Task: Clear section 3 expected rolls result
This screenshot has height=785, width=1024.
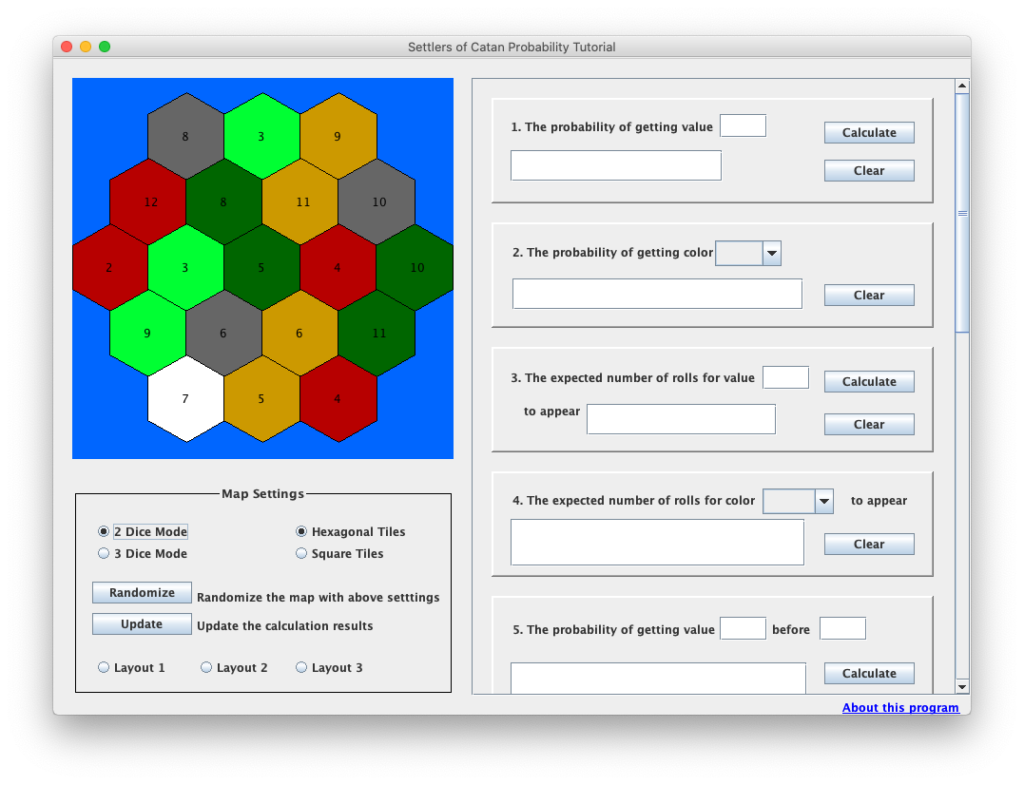Action: pos(869,425)
